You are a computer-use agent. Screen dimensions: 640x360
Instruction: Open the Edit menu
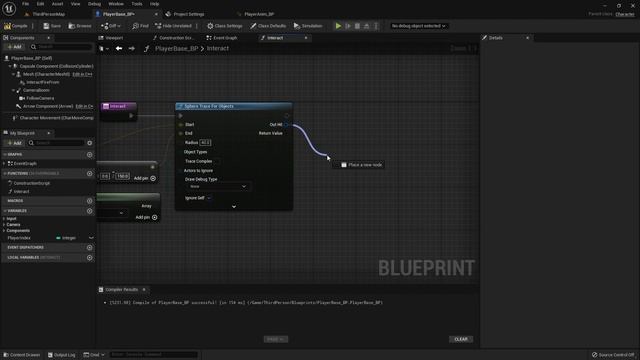pos(40,4)
